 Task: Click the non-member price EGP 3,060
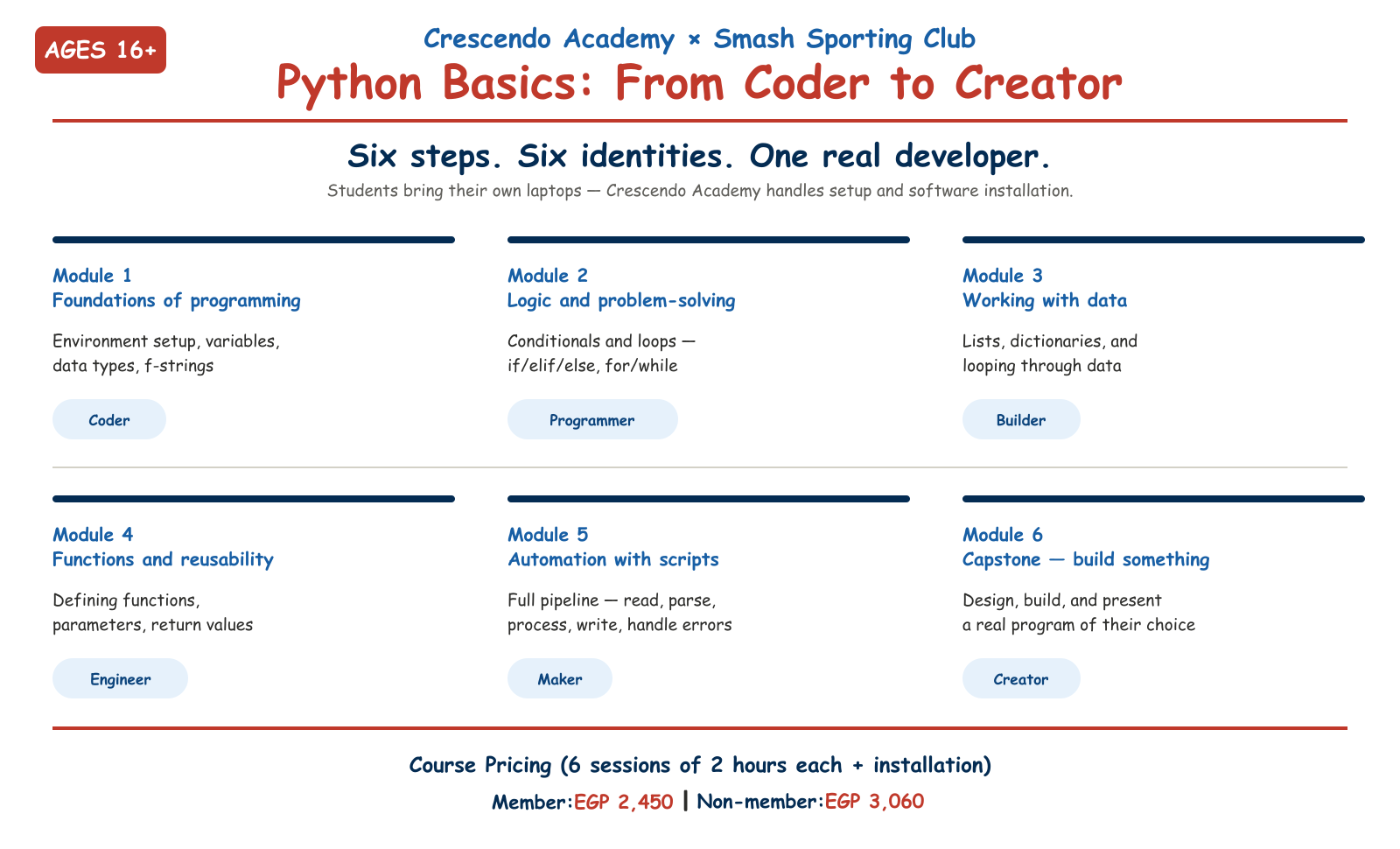[874, 802]
